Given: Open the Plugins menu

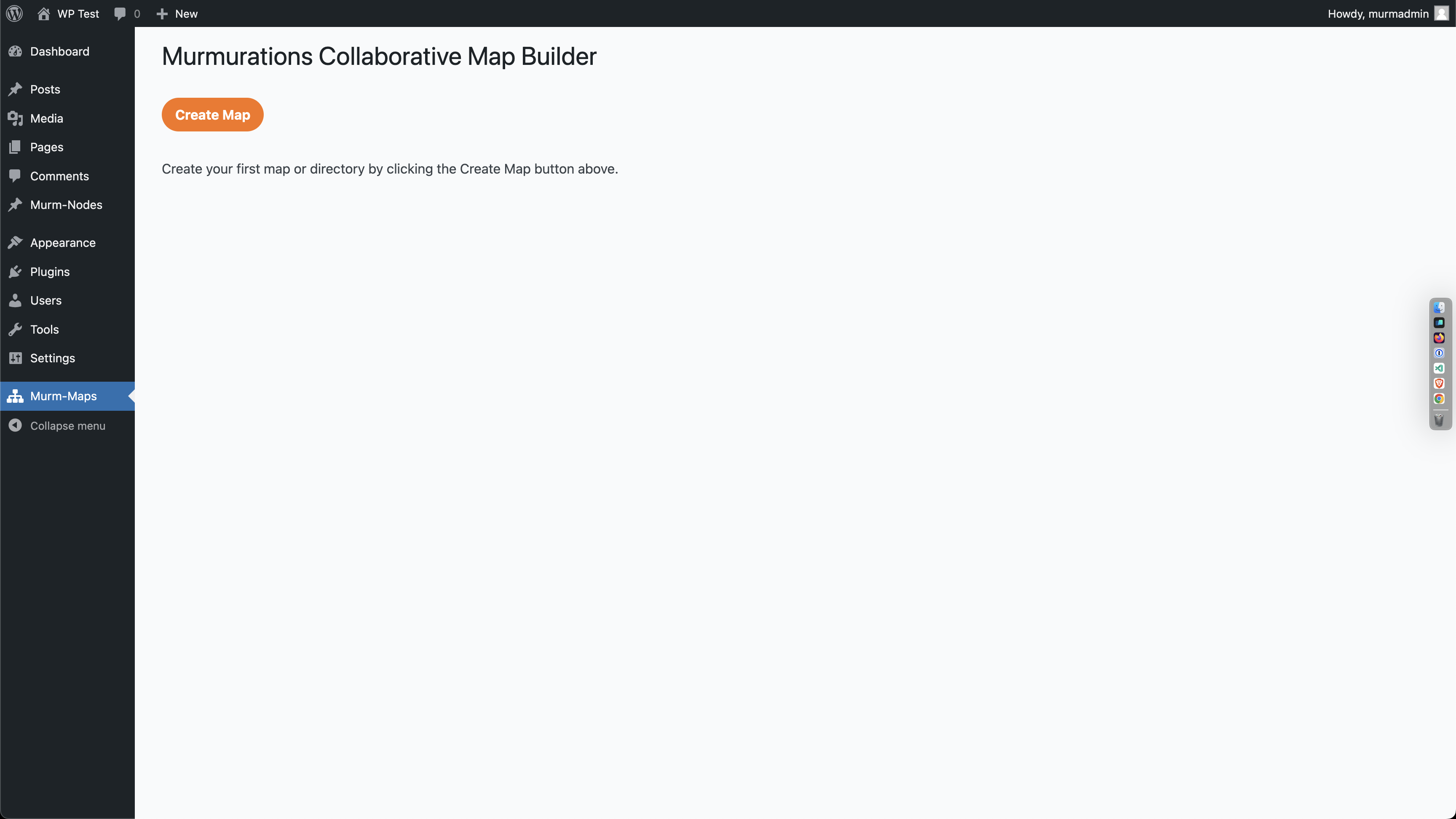Looking at the screenshot, I should tap(50, 272).
